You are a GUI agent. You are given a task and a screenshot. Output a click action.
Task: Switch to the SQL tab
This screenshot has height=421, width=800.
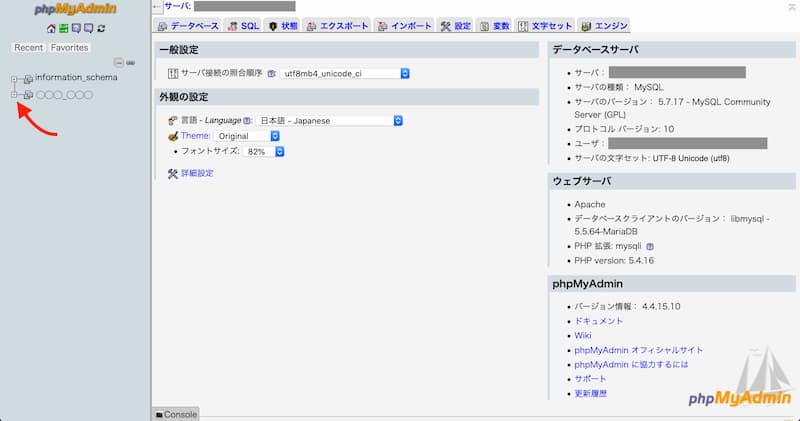[243, 26]
